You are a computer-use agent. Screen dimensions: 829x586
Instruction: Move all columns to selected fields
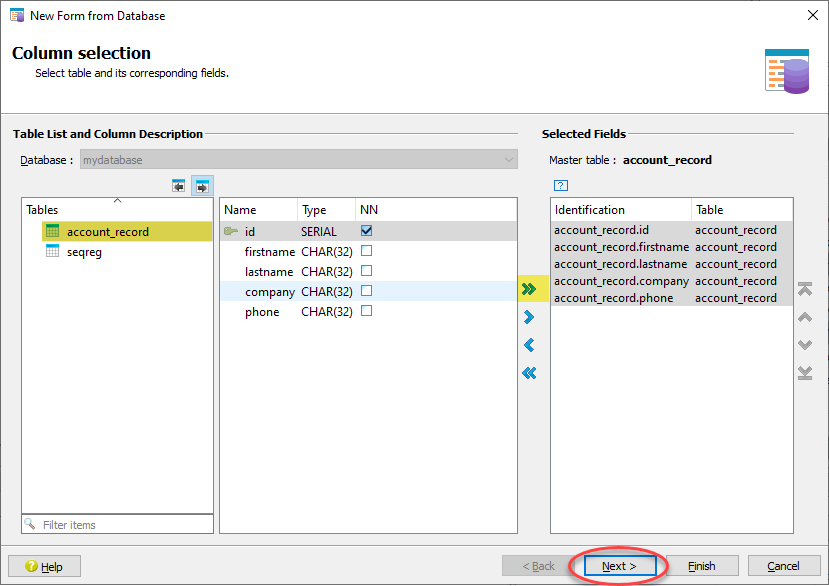click(531, 288)
